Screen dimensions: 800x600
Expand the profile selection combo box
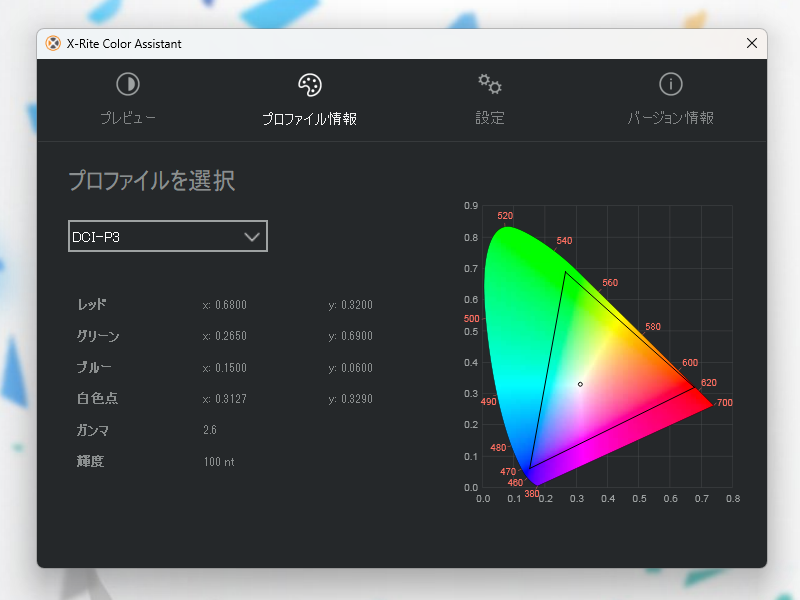[x=167, y=236]
